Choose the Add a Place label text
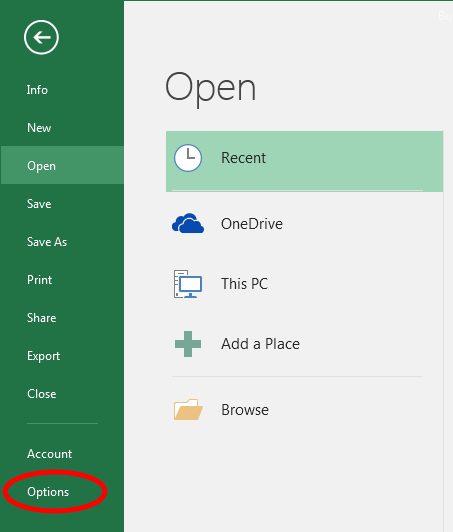Screen dimensions: 453x532 (260, 344)
